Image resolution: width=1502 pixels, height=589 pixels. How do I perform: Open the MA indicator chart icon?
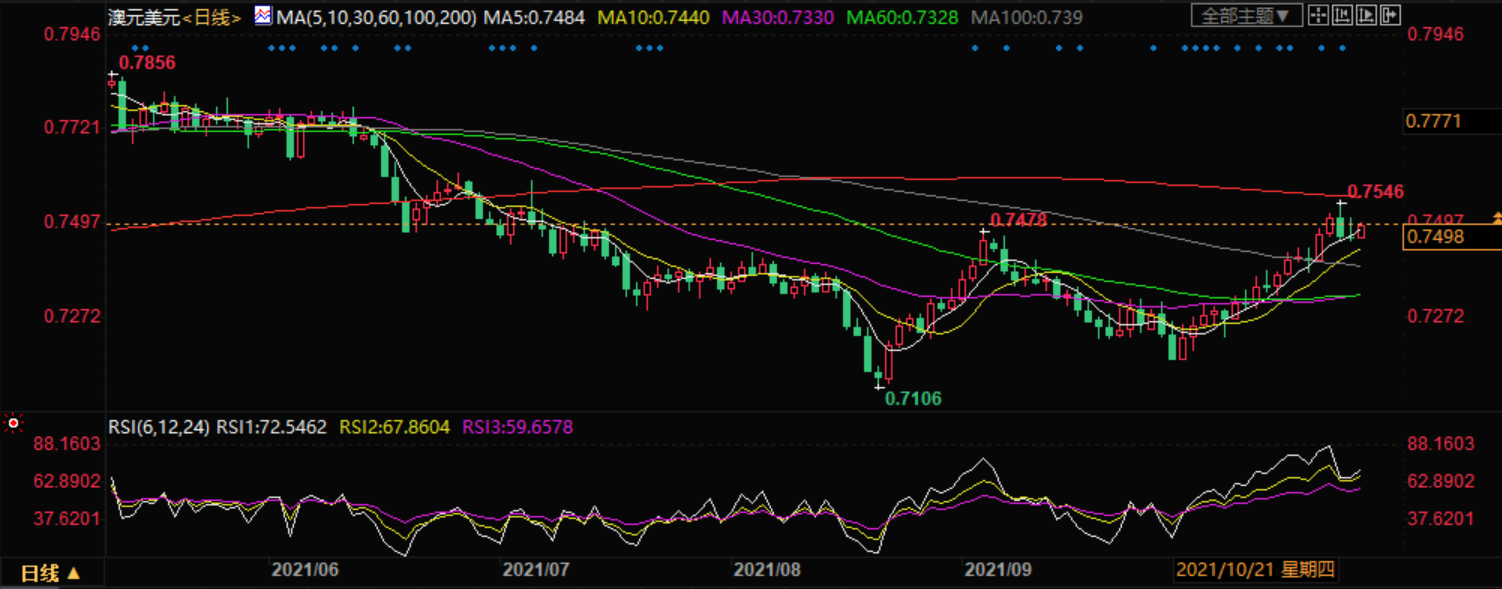point(262,16)
